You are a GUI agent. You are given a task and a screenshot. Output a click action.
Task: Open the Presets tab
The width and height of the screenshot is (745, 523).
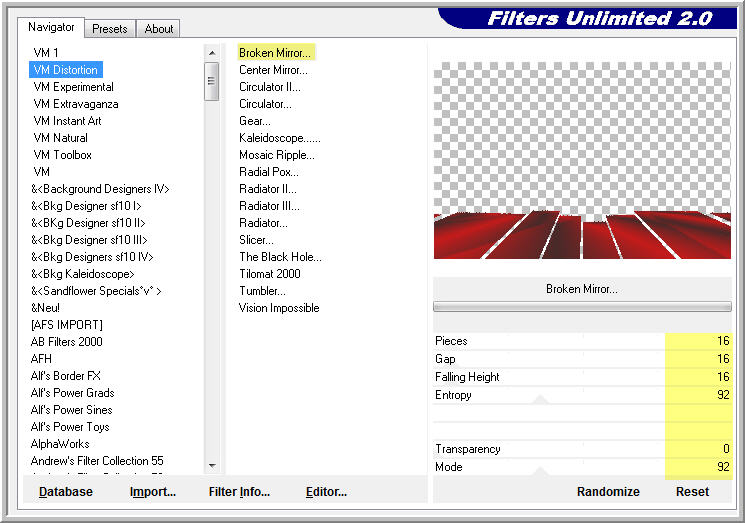pos(110,29)
